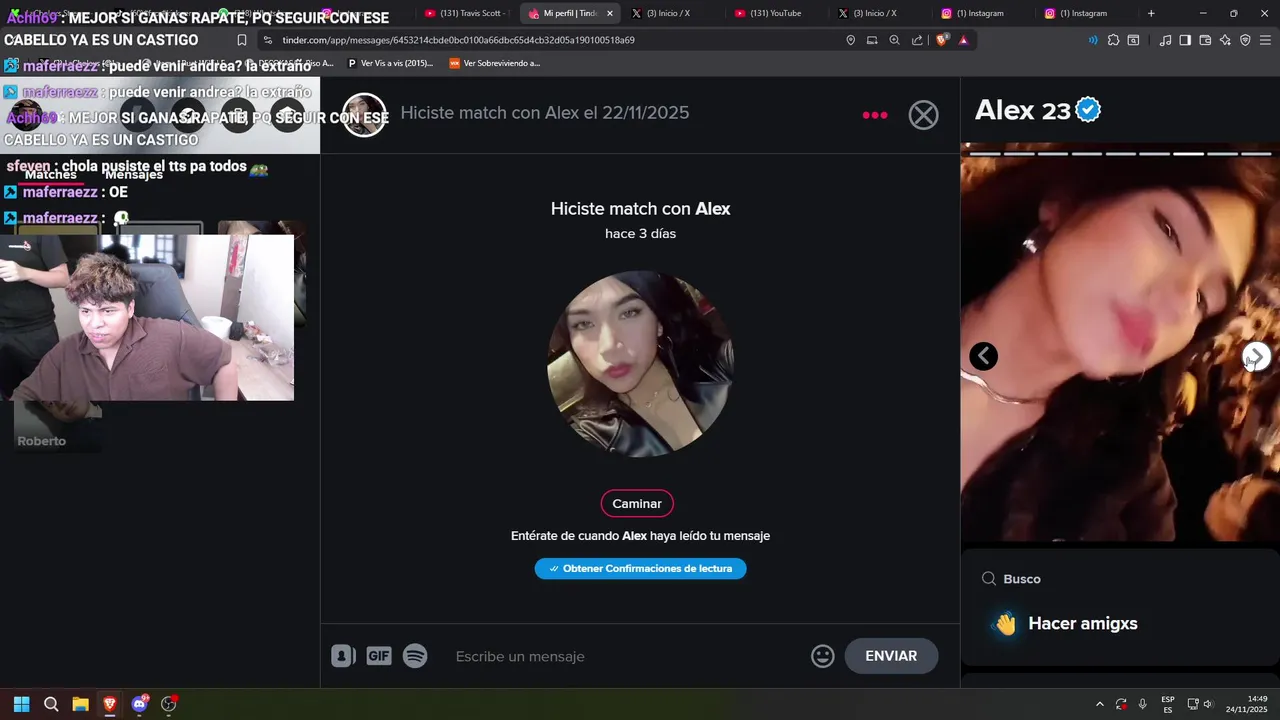1280x720 pixels.
Task: Open Alex's large circular match photo
Action: click(x=640, y=364)
